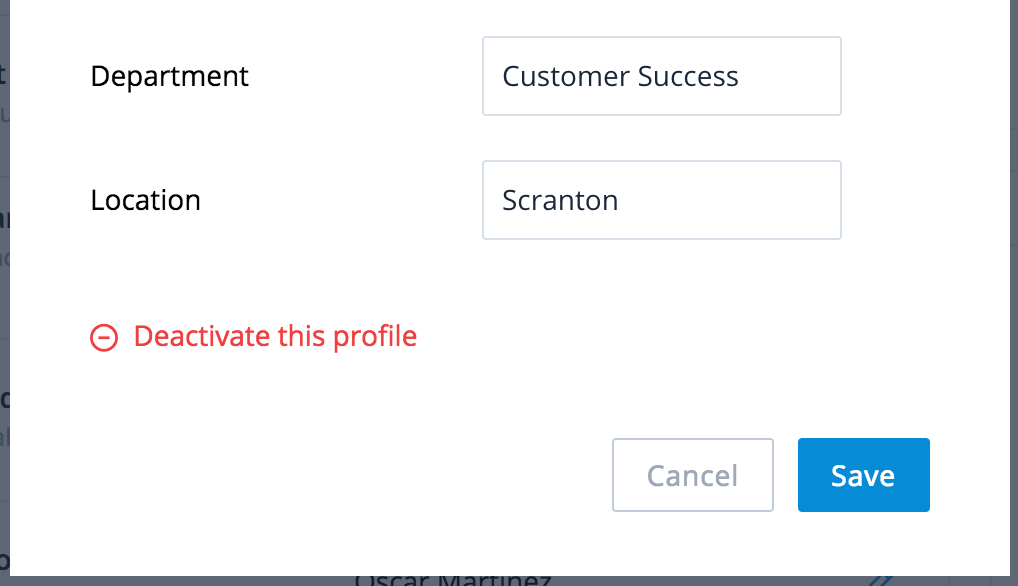Click the dimmed page strip left of dialog
Screen dimensions: 1018x586
click(x=4, y=300)
